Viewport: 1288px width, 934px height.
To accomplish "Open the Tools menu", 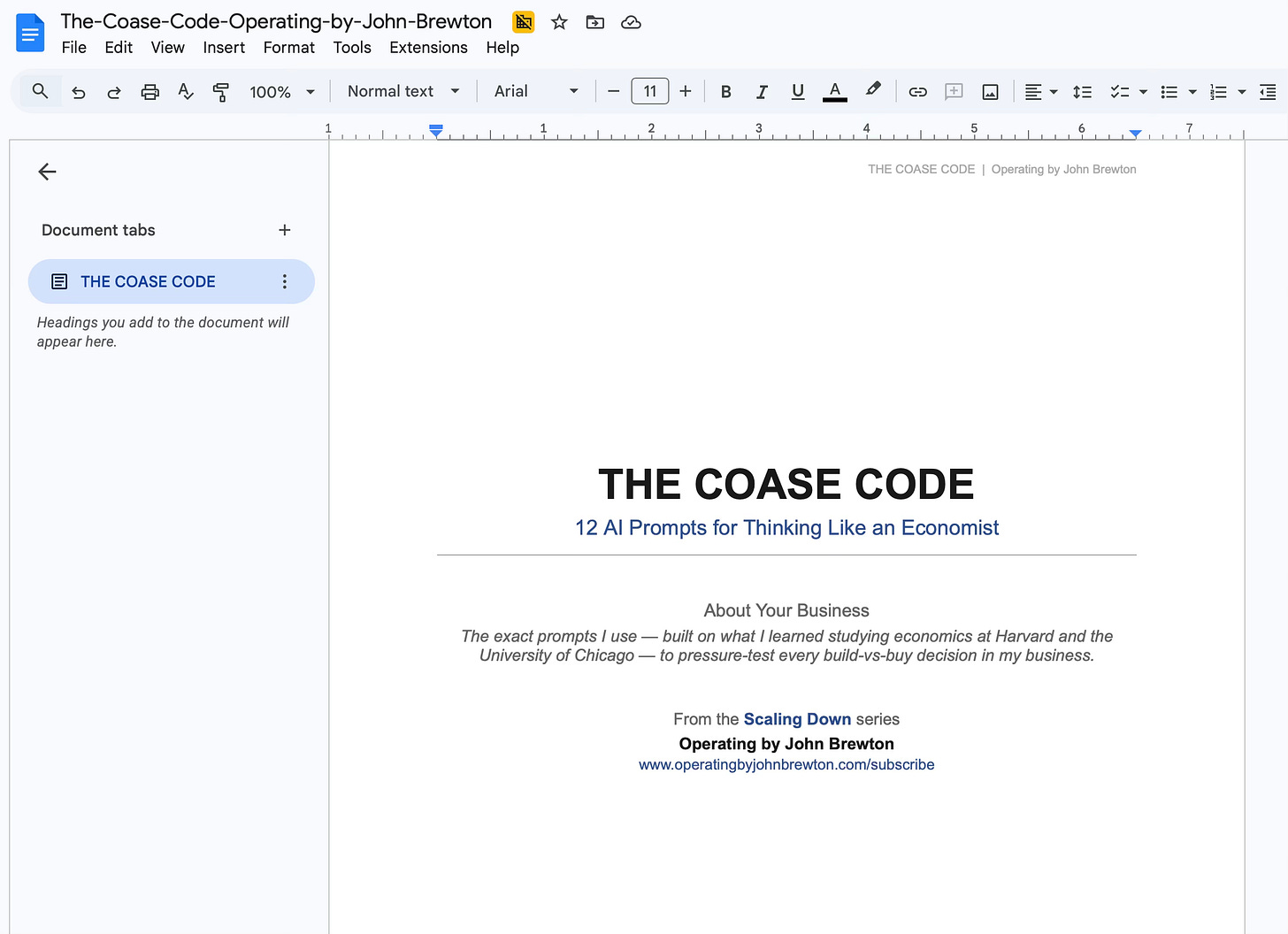I will coord(352,48).
